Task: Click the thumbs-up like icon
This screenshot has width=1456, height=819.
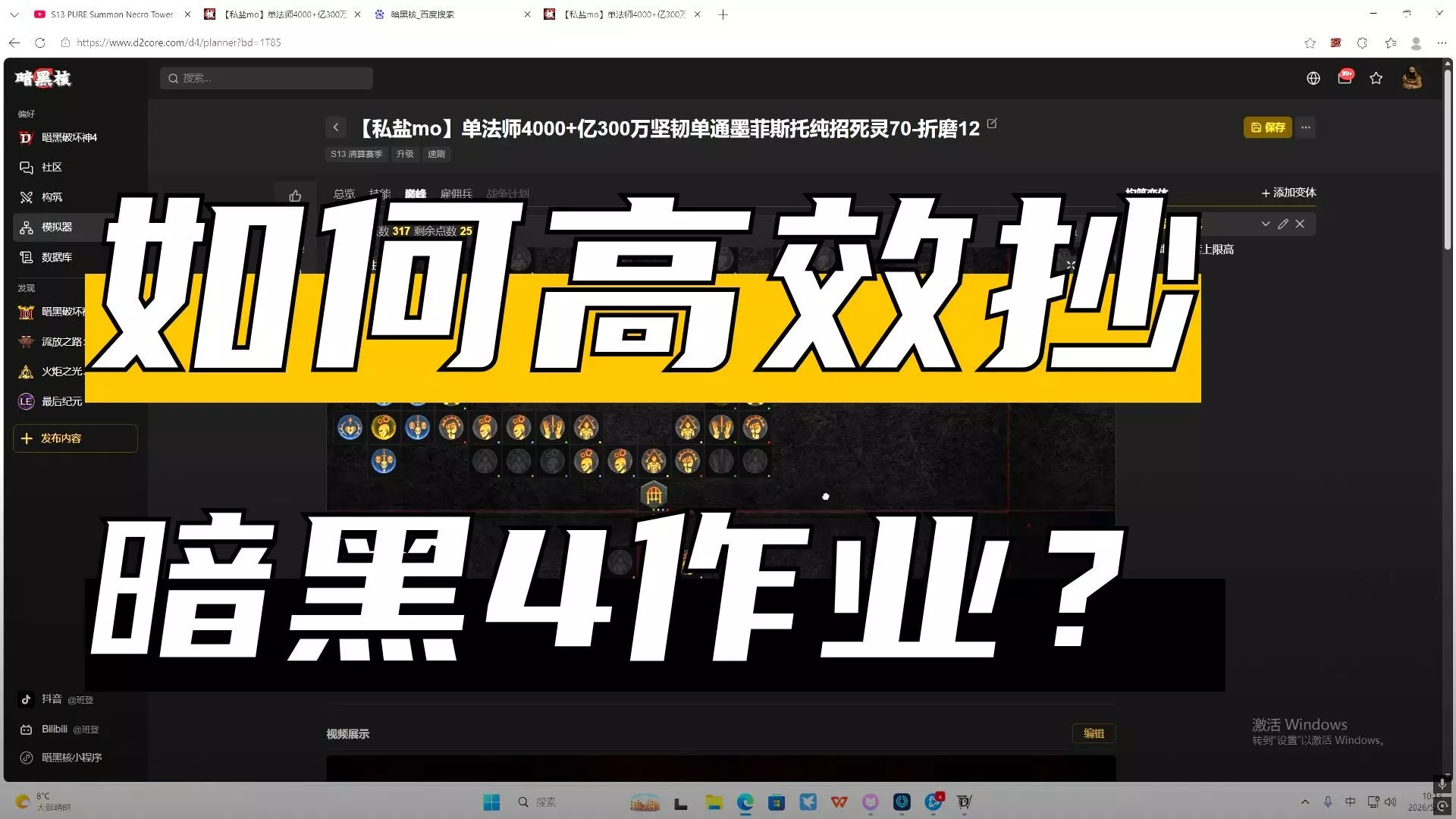Action: pos(295,196)
